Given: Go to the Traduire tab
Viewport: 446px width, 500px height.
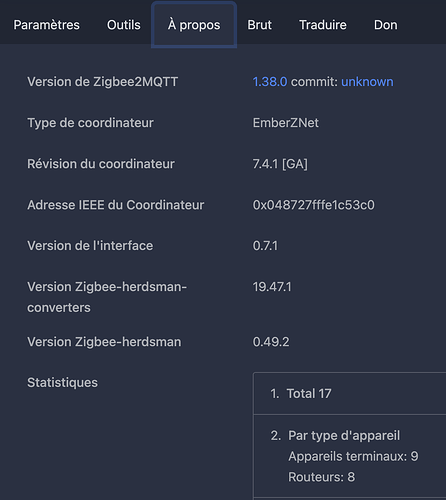Looking at the screenshot, I should (x=323, y=25).
